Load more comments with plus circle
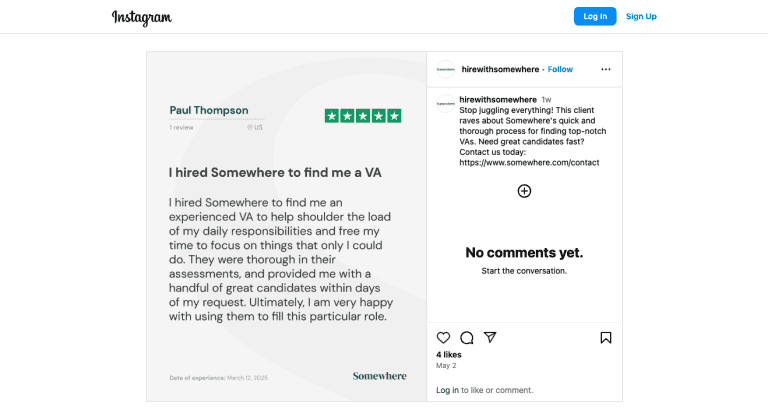Viewport: 768px width, 414px height. (524, 191)
